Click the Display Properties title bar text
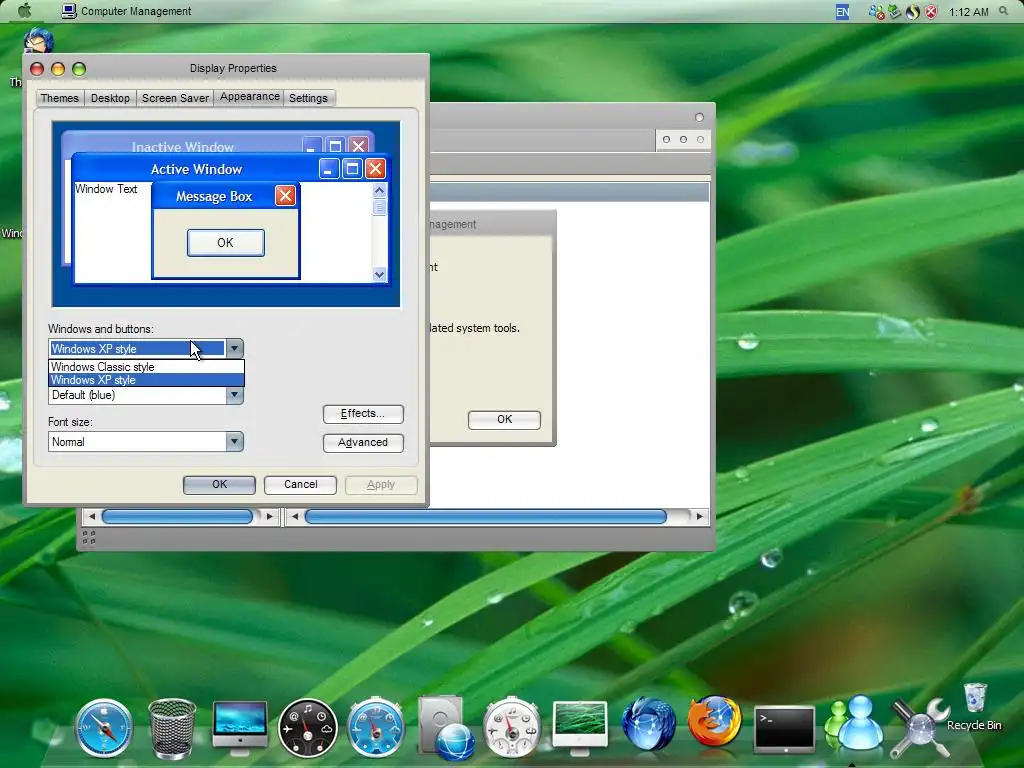The width and height of the screenshot is (1024, 768). coord(233,68)
